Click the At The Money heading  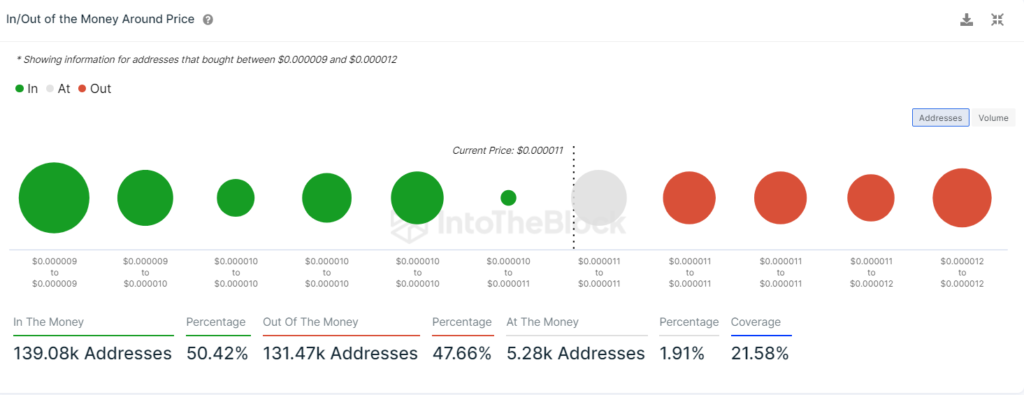(x=542, y=322)
